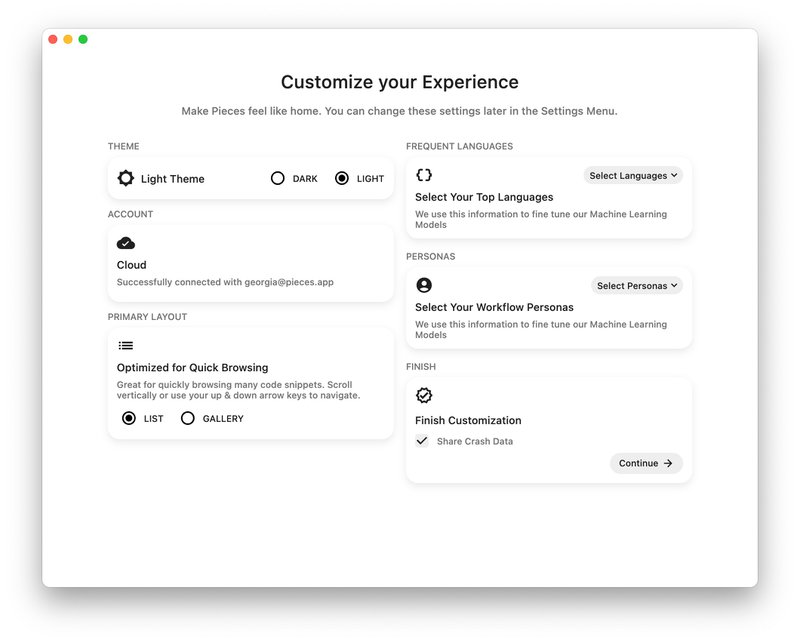Click the chevron on Select Personas
This screenshot has width=800, height=643.
coord(672,285)
